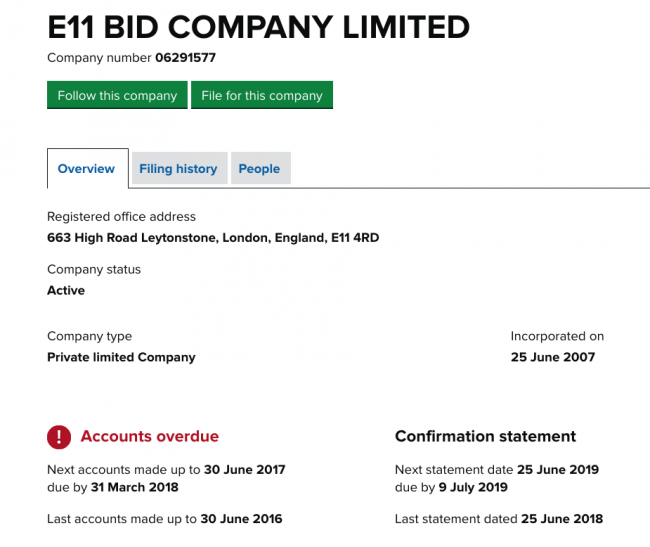Click next statement date 25 June 2019

558,470
